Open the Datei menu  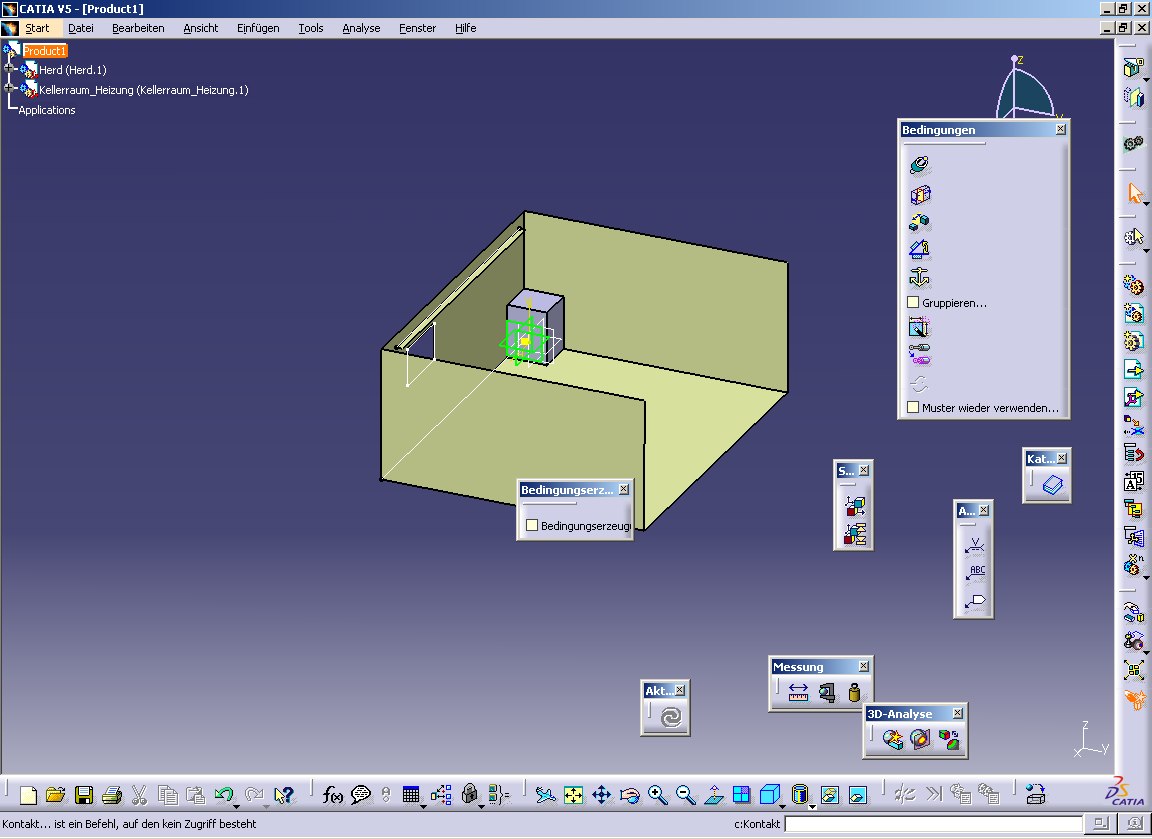coord(81,28)
